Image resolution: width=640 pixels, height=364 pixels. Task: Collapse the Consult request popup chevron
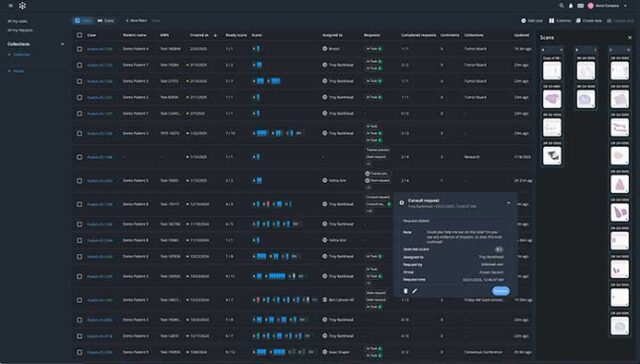point(509,203)
